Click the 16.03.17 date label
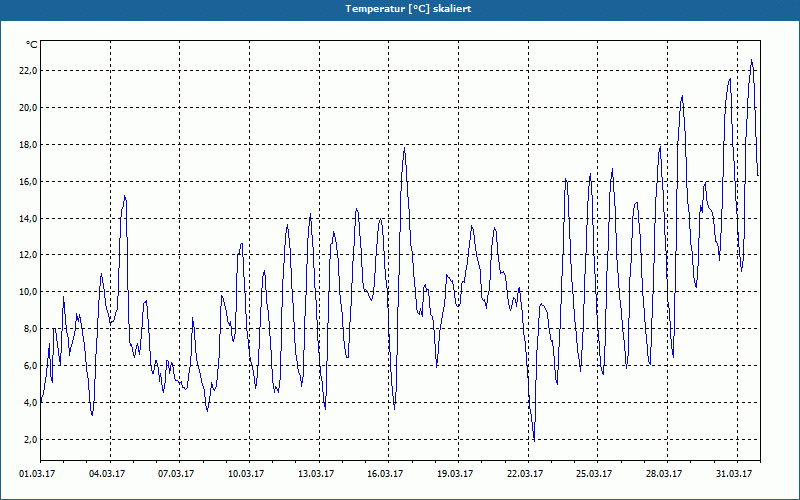800x500 pixels. pos(385,474)
